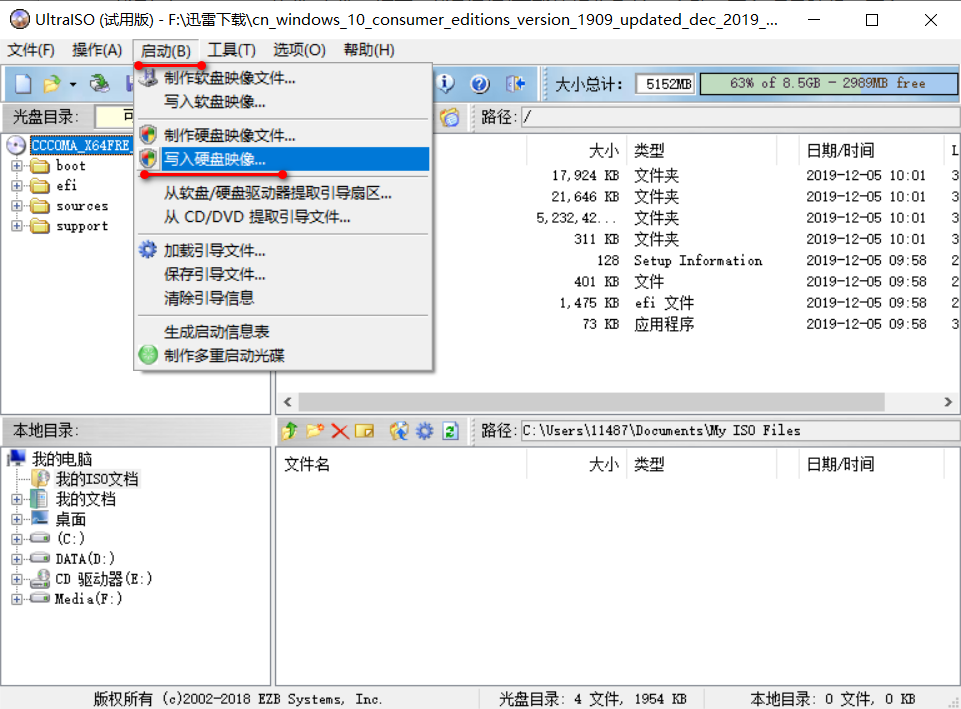Click the red X delete icon
This screenshot has width=961, height=709.
340,431
